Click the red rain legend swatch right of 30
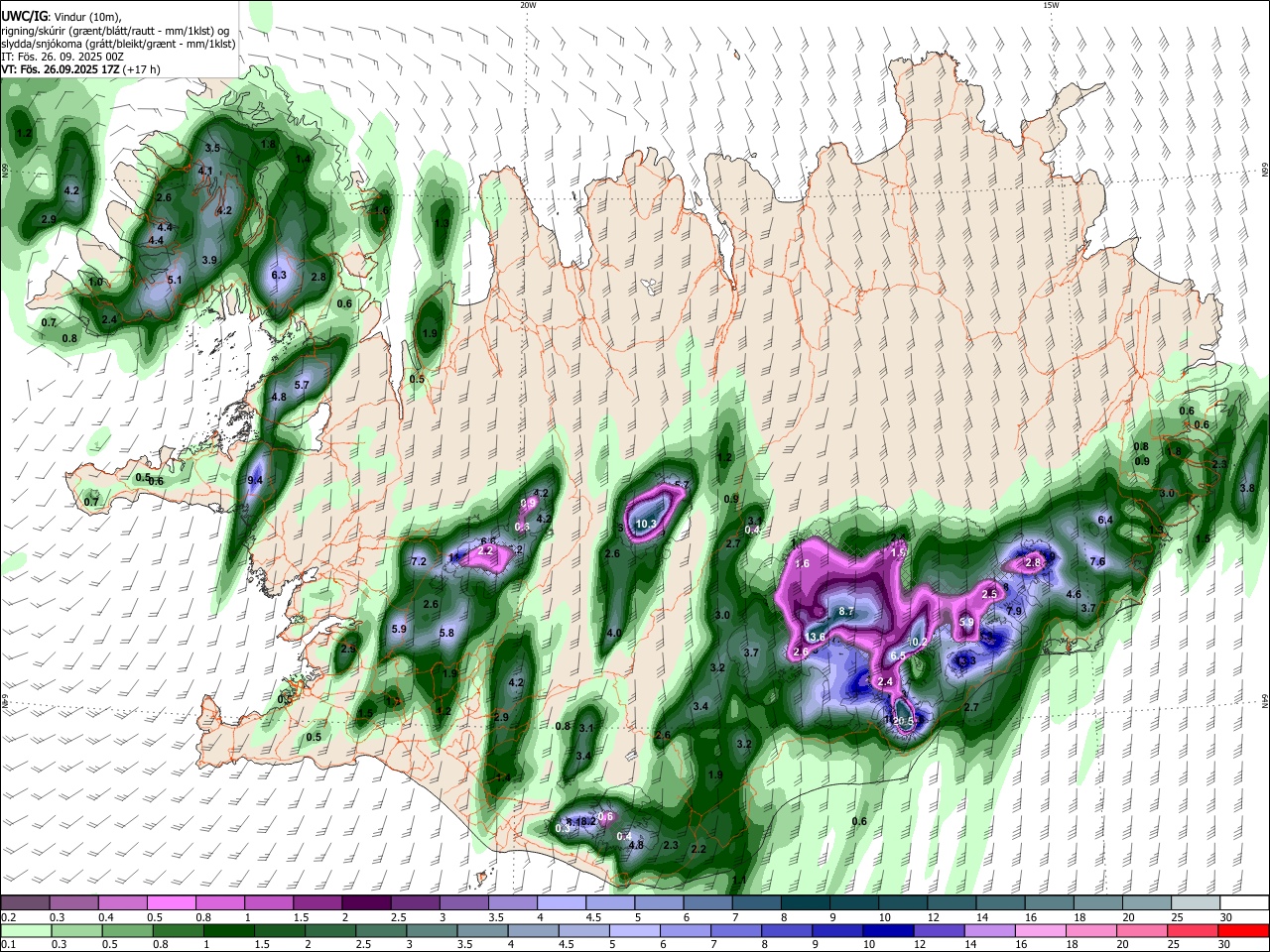1270x952 pixels. 1244,930
